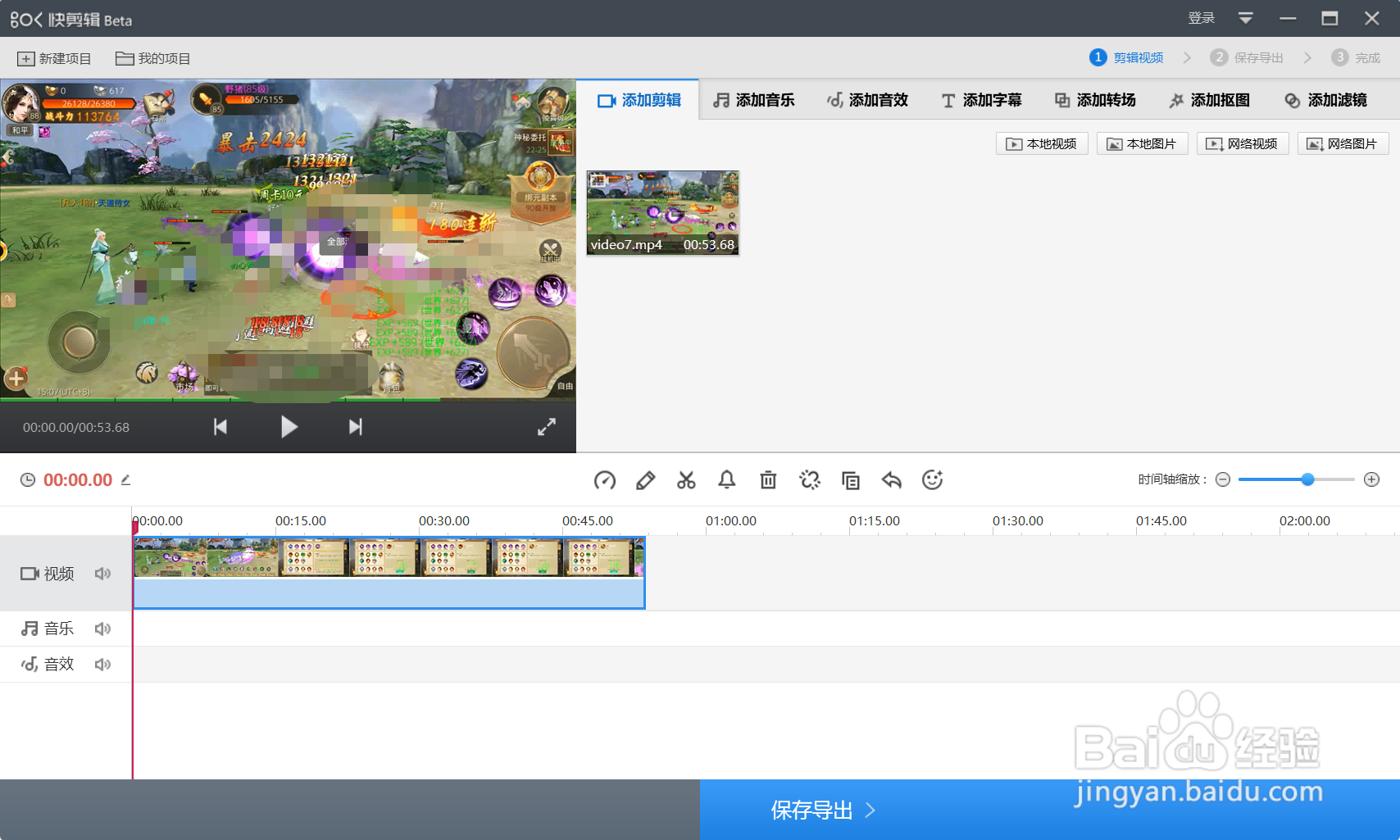Switch to the 添加音乐 tab
Screen dimensions: 1400x840
(x=755, y=99)
